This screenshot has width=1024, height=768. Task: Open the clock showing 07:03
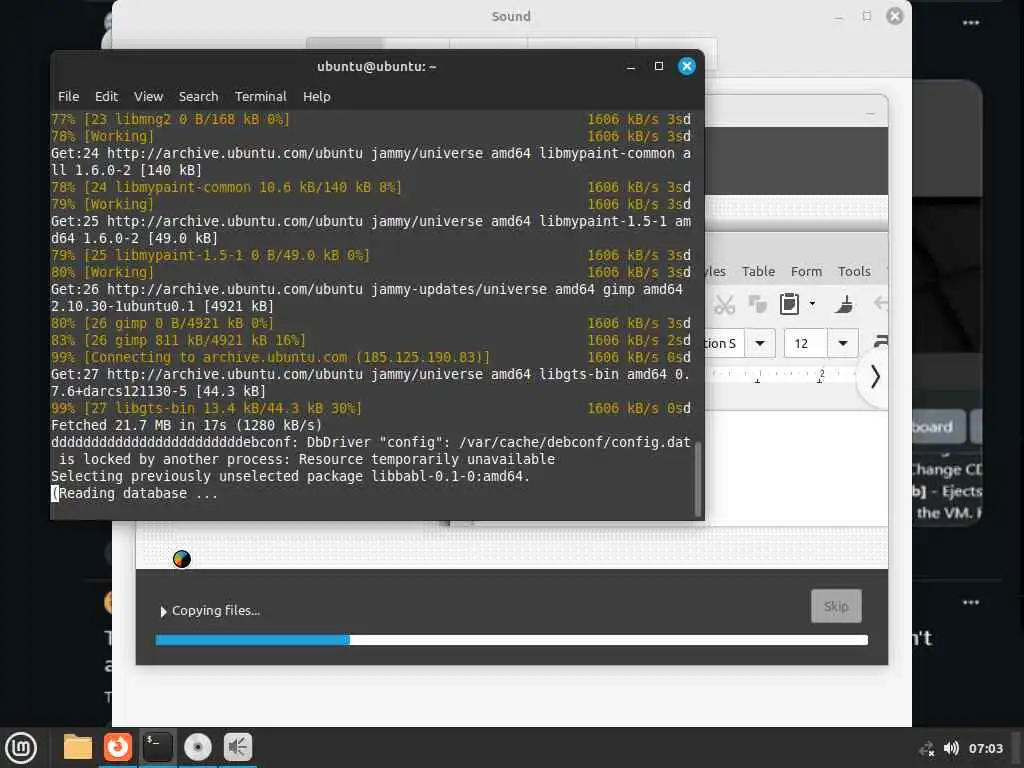tap(985, 748)
